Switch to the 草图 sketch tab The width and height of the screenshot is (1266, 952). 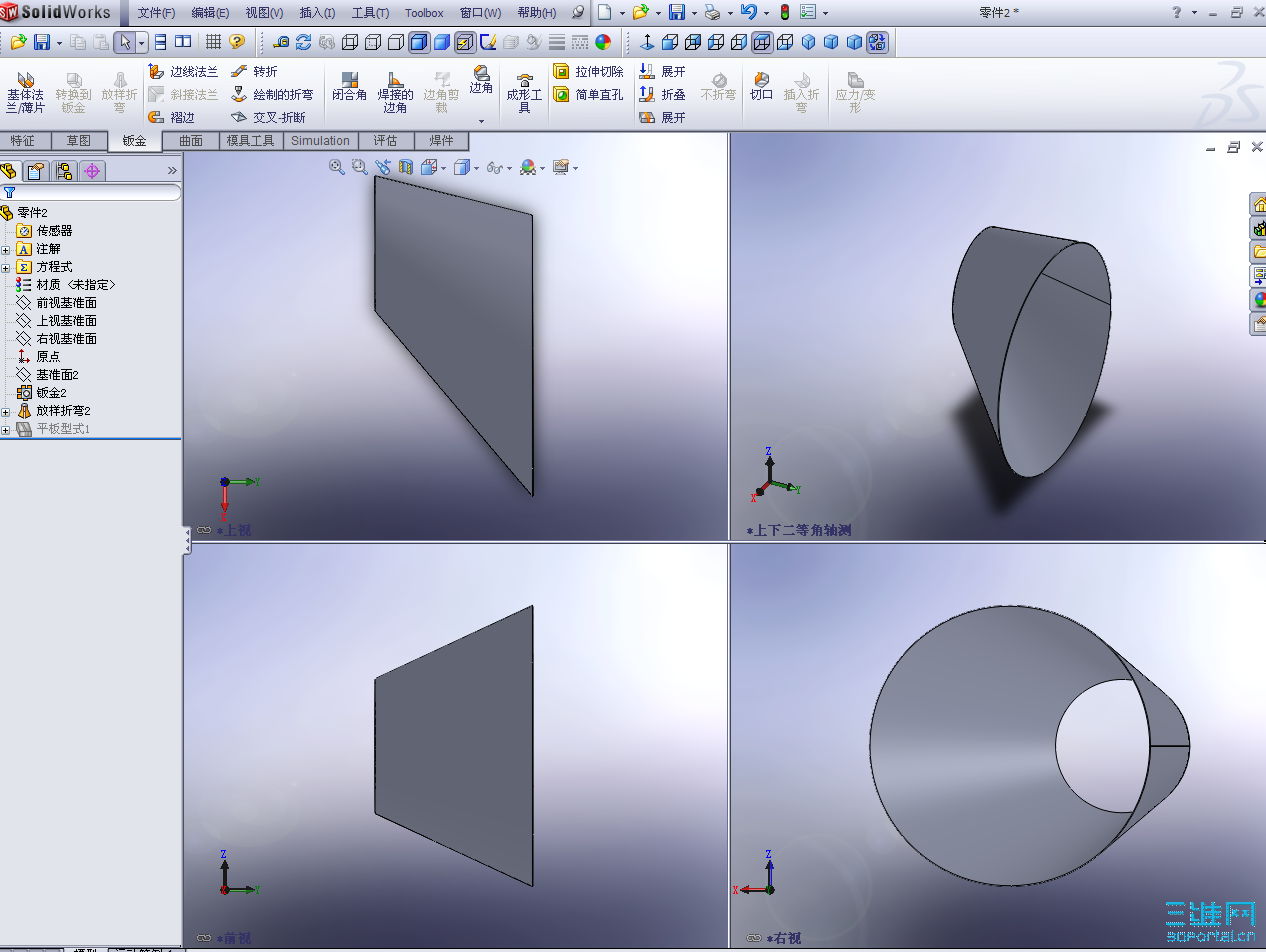point(78,141)
